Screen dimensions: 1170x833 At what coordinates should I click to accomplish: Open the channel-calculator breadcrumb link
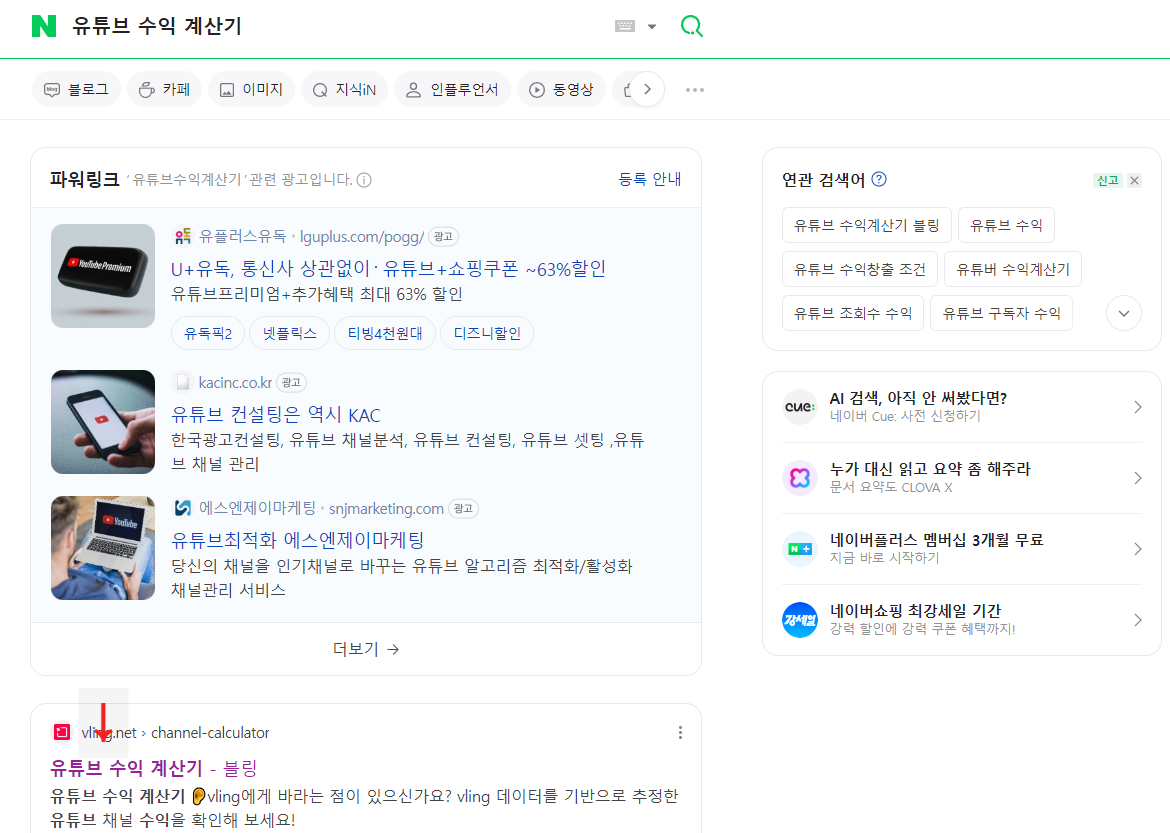coord(210,733)
